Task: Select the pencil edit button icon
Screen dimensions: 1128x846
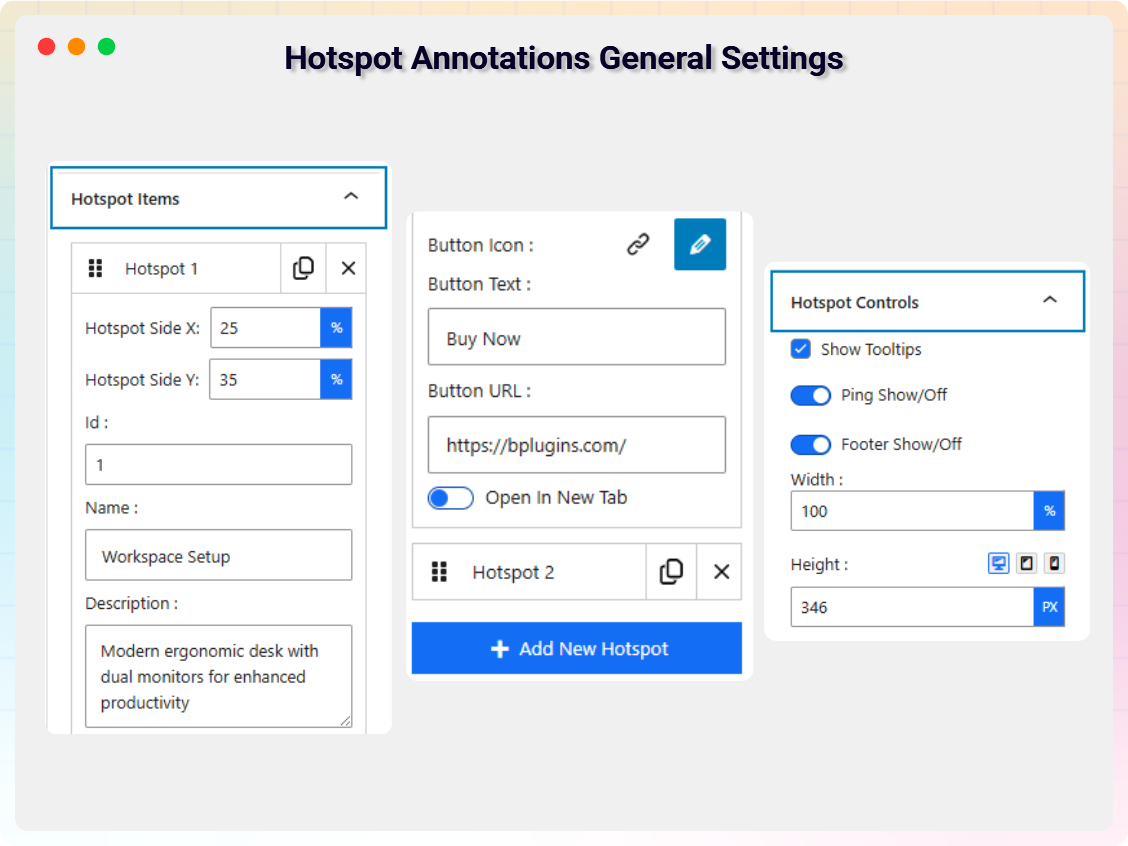Action: pyautogui.click(x=700, y=245)
